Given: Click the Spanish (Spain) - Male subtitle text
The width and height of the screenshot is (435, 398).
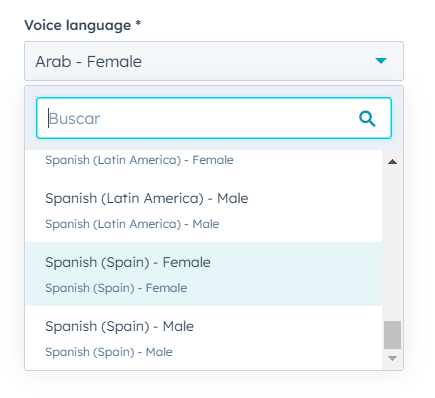Looking at the screenshot, I should click(x=109, y=352).
